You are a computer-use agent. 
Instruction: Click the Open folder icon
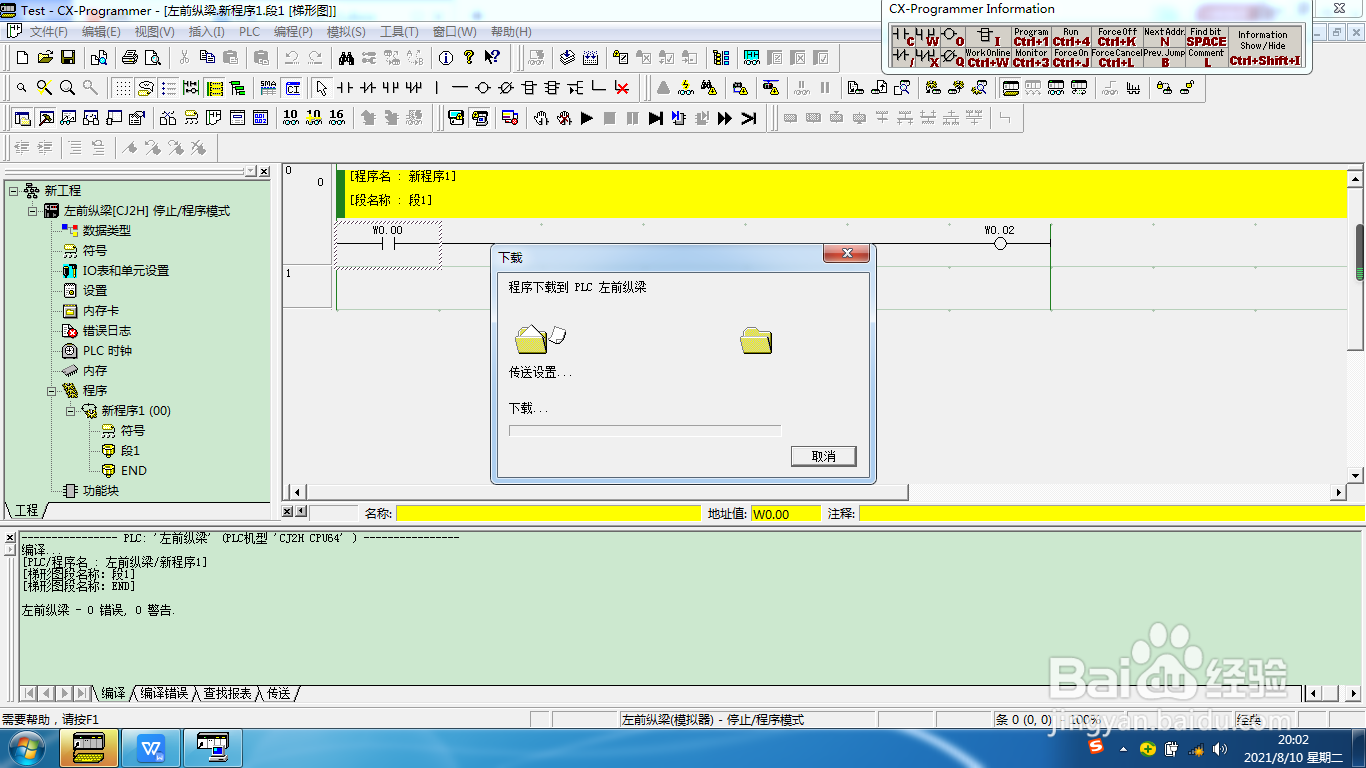tap(45, 57)
